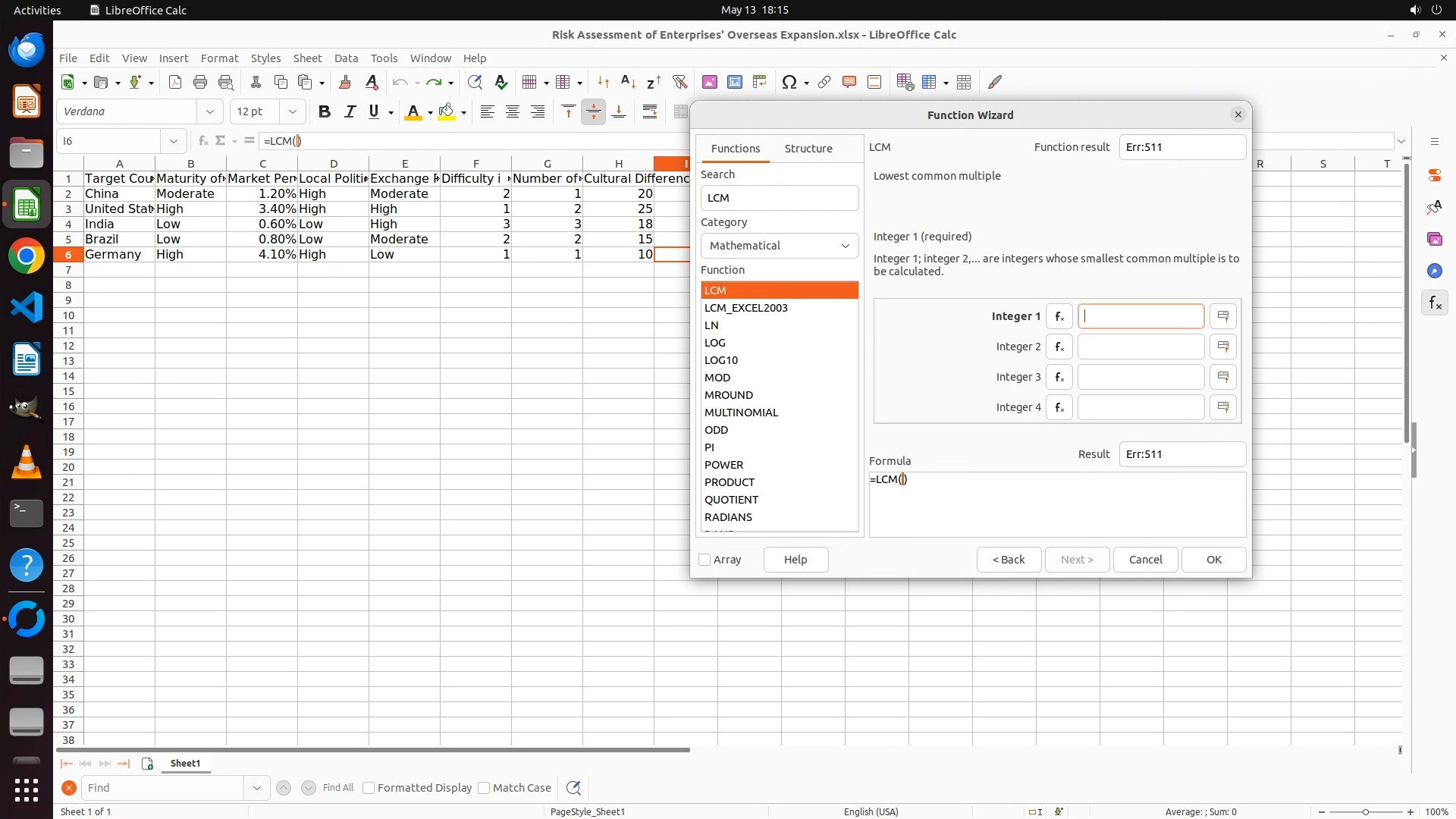Open the font name dropdown list
Viewport: 1456px width, 819px height.
pyautogui.click(x=210, y=111)
